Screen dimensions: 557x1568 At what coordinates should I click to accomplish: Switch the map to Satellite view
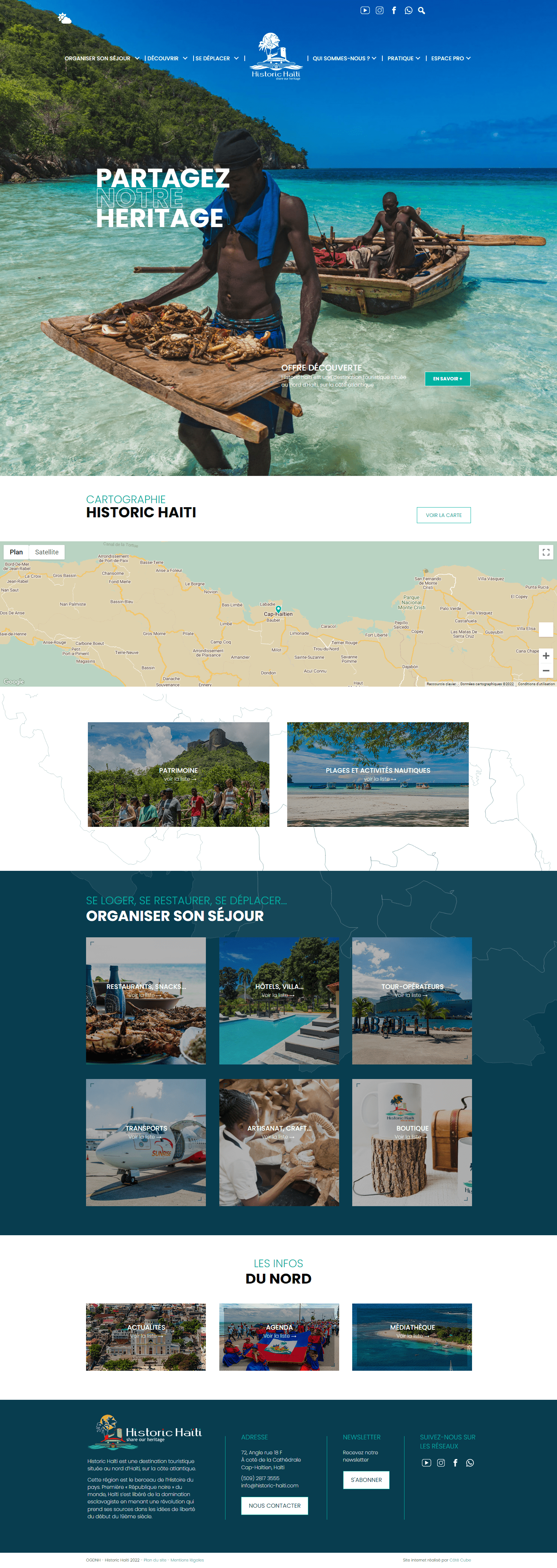click(x=47, y=552)
